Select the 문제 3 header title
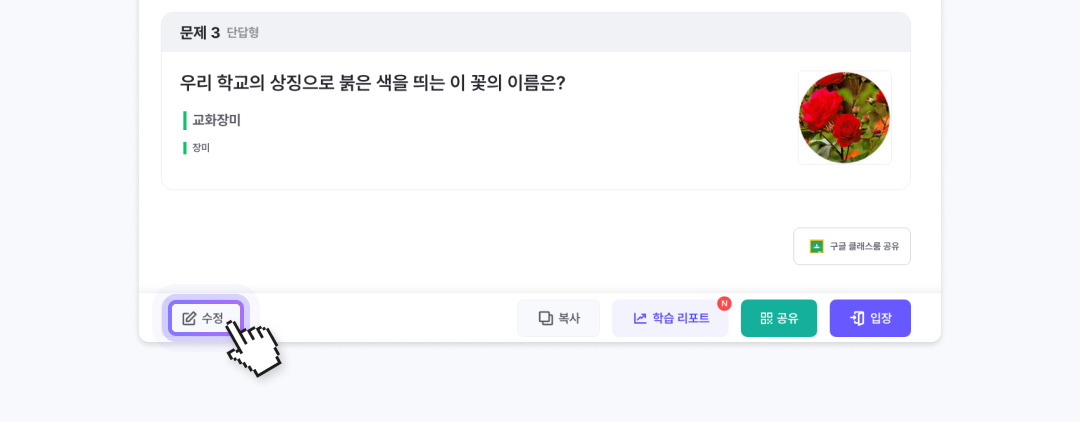Screen dimensions: 1080x422 pyautogui.click(x=200, y=33)
